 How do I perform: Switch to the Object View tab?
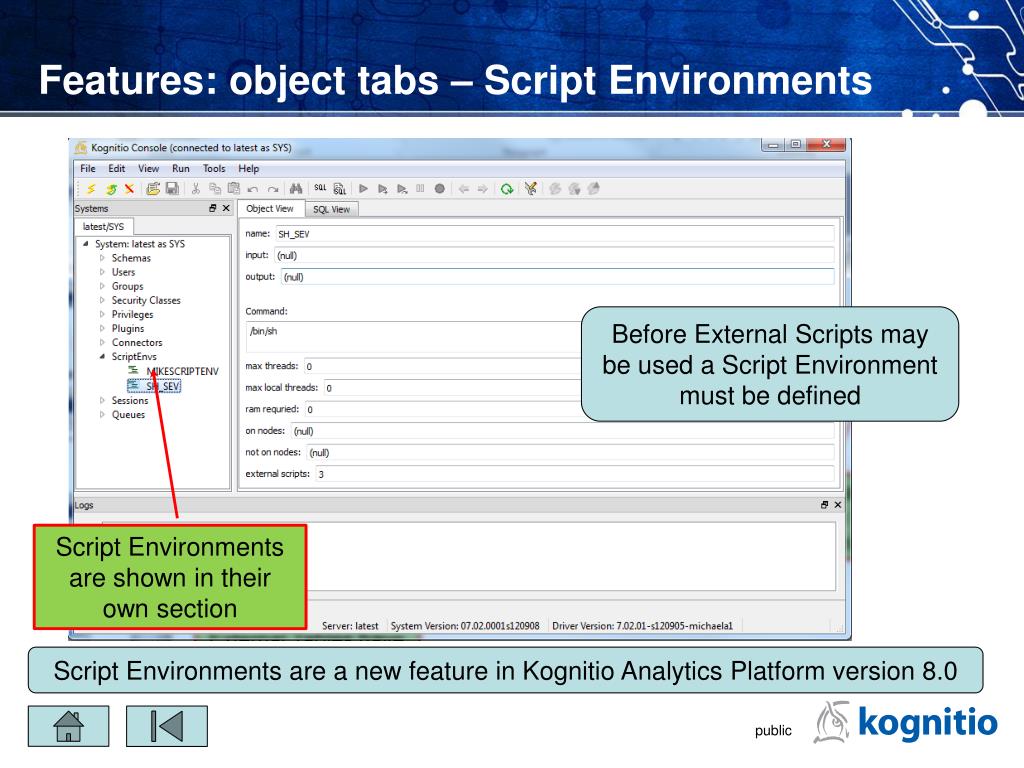270,208
